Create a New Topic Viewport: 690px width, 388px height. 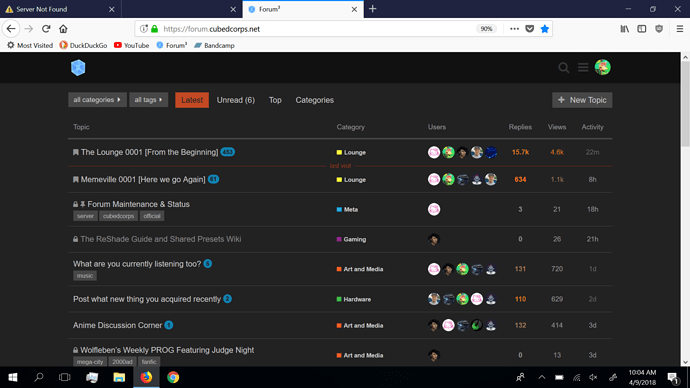pyautogui.click(x=582, y=100)
